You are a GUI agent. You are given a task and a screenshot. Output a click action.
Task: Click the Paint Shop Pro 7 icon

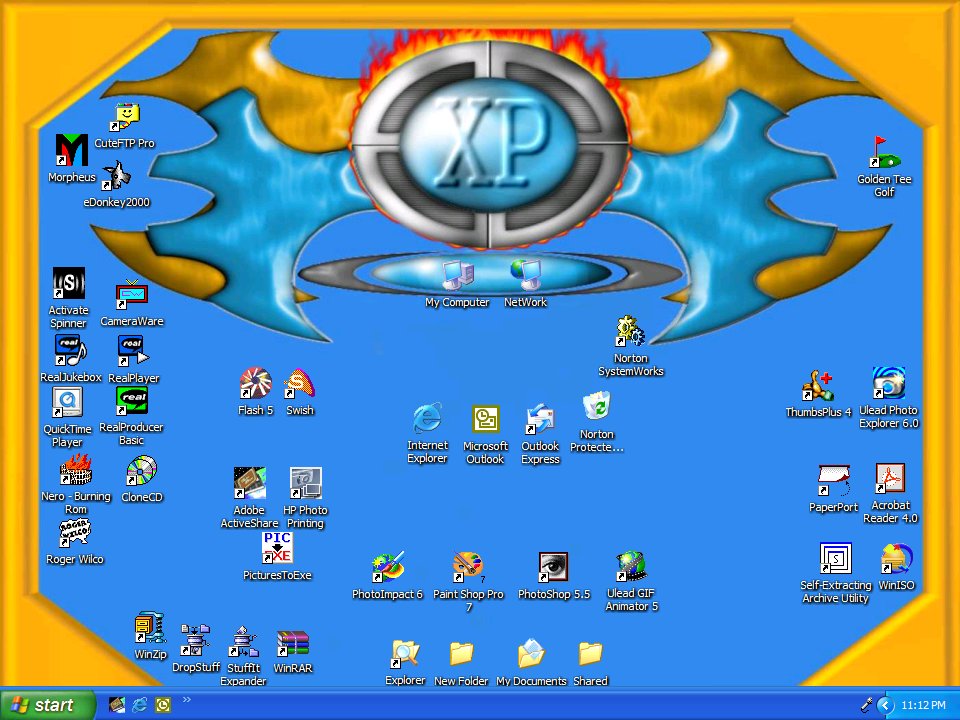[x=468, y=568]
